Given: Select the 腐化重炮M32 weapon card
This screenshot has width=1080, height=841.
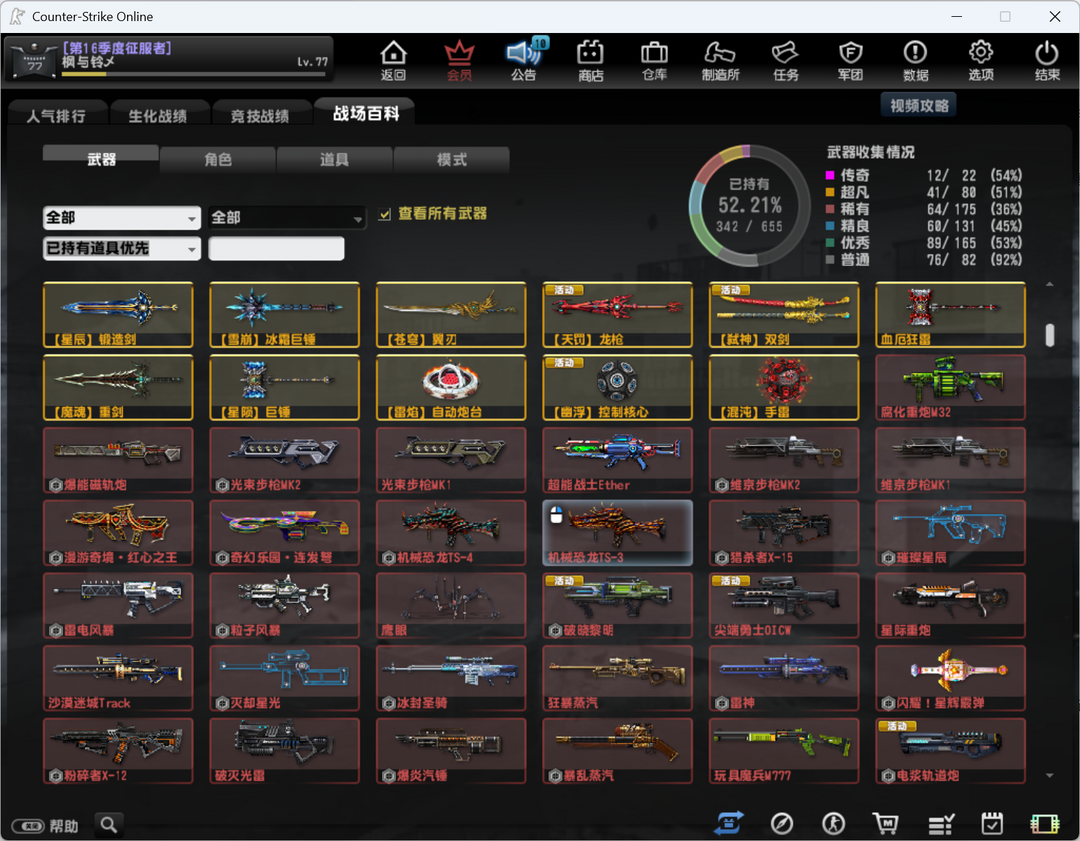Looking at the screenshot, I should click(x=951, y=388).
